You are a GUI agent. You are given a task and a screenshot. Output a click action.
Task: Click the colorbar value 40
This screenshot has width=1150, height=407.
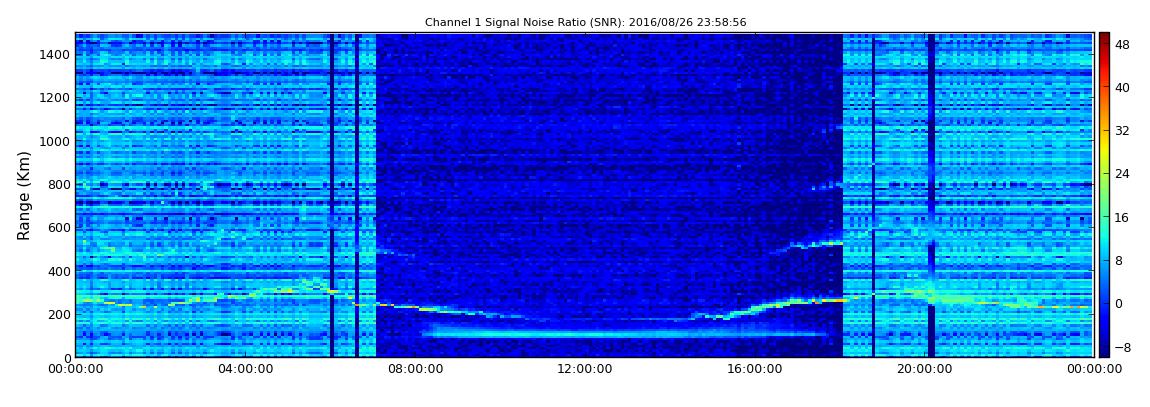tap(1122, 87)
